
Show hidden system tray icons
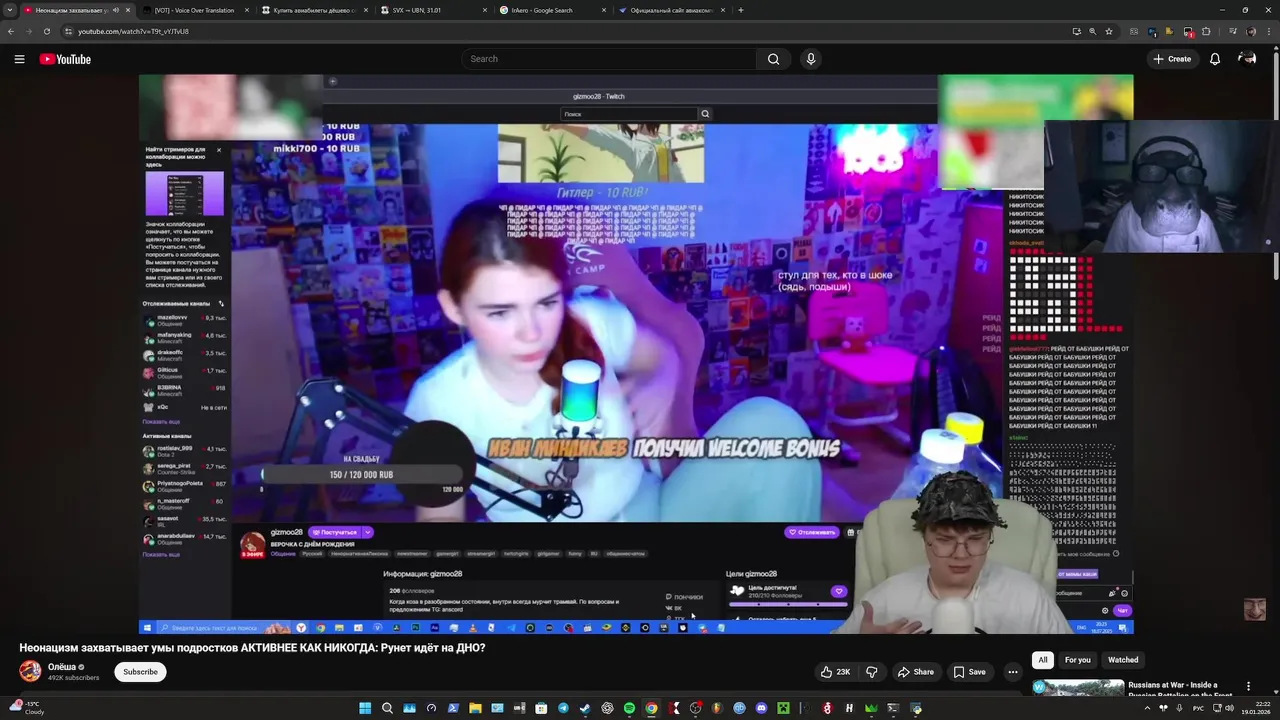[1147, 708]
